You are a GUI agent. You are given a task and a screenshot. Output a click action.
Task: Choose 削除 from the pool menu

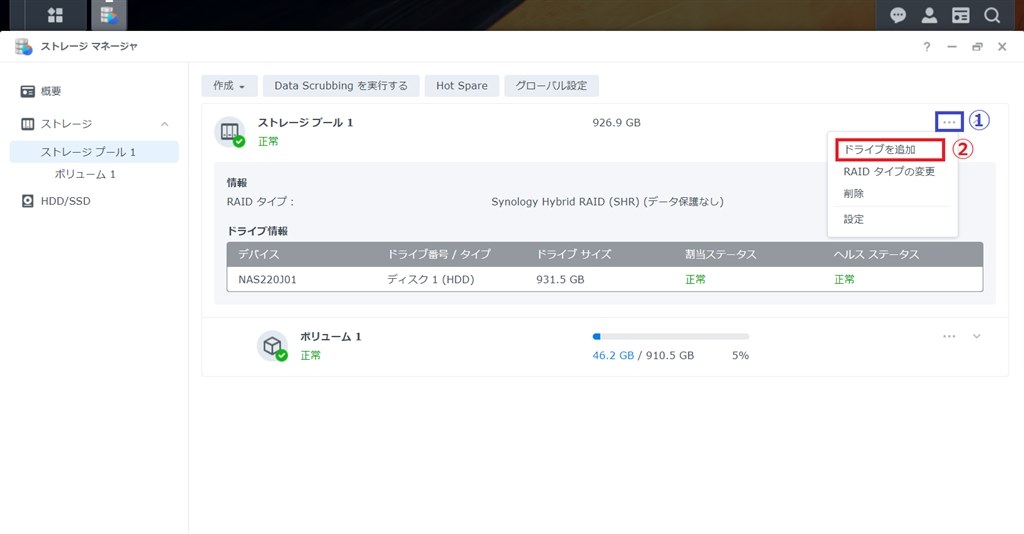(x=854, y=194)
